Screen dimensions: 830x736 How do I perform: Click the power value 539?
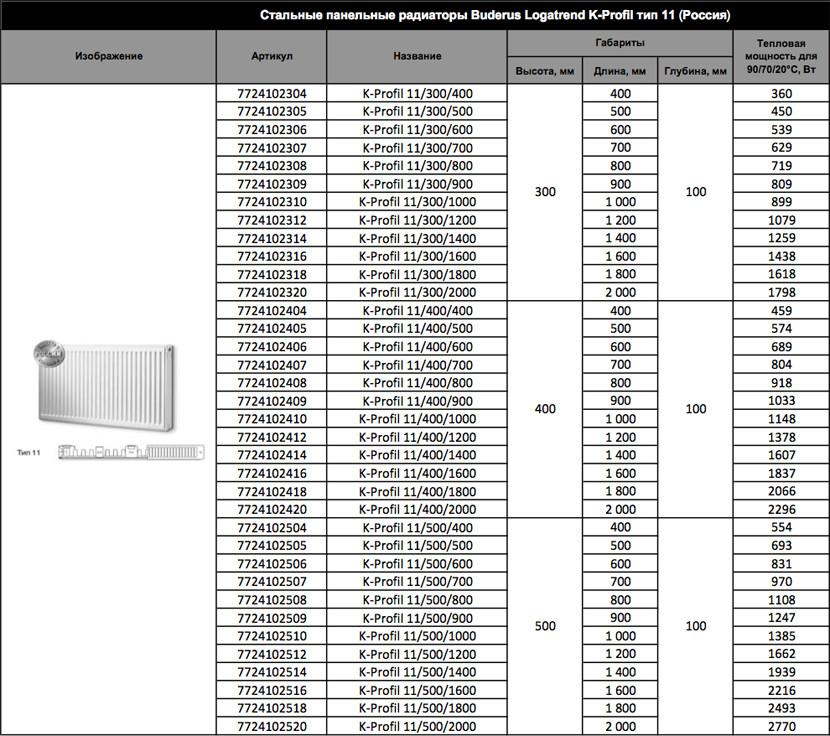(781, 130)
